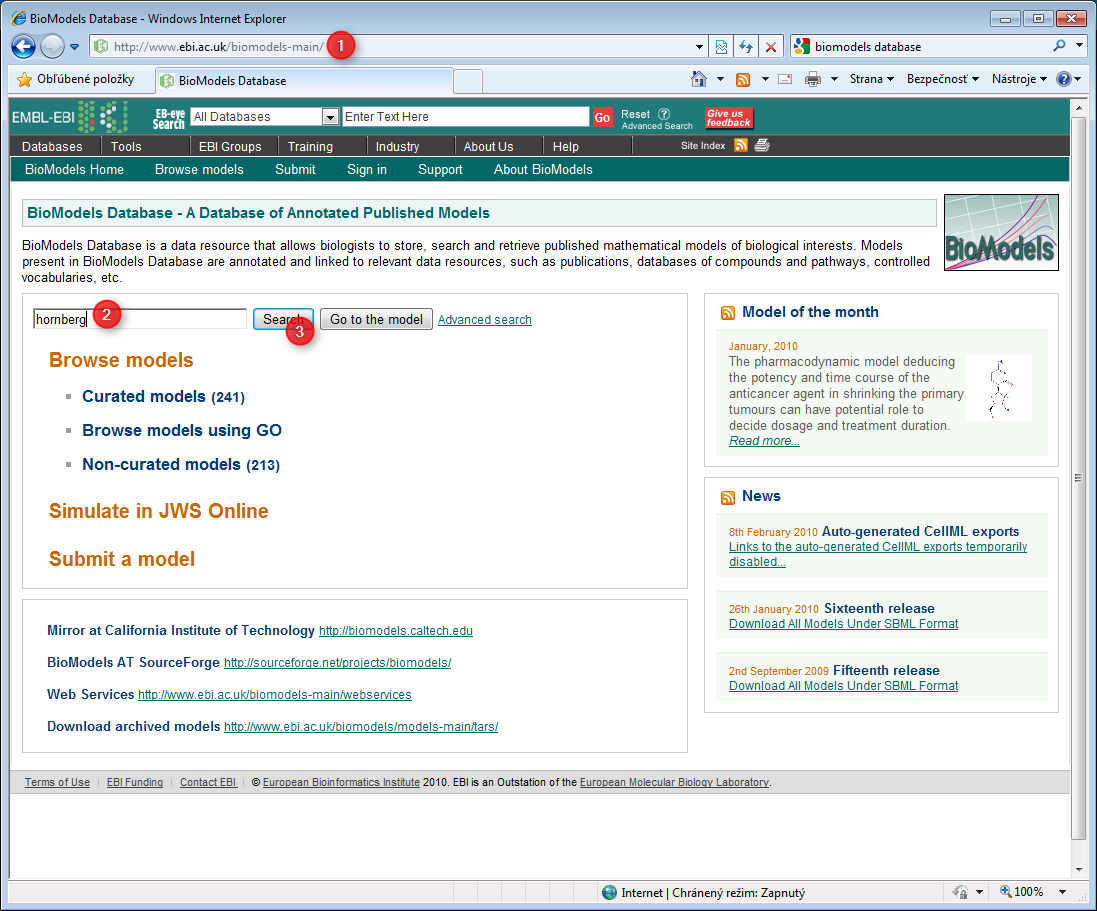Click the Read mail toolbar icon
The image size is (1097, 911).
tap(785, 79)
